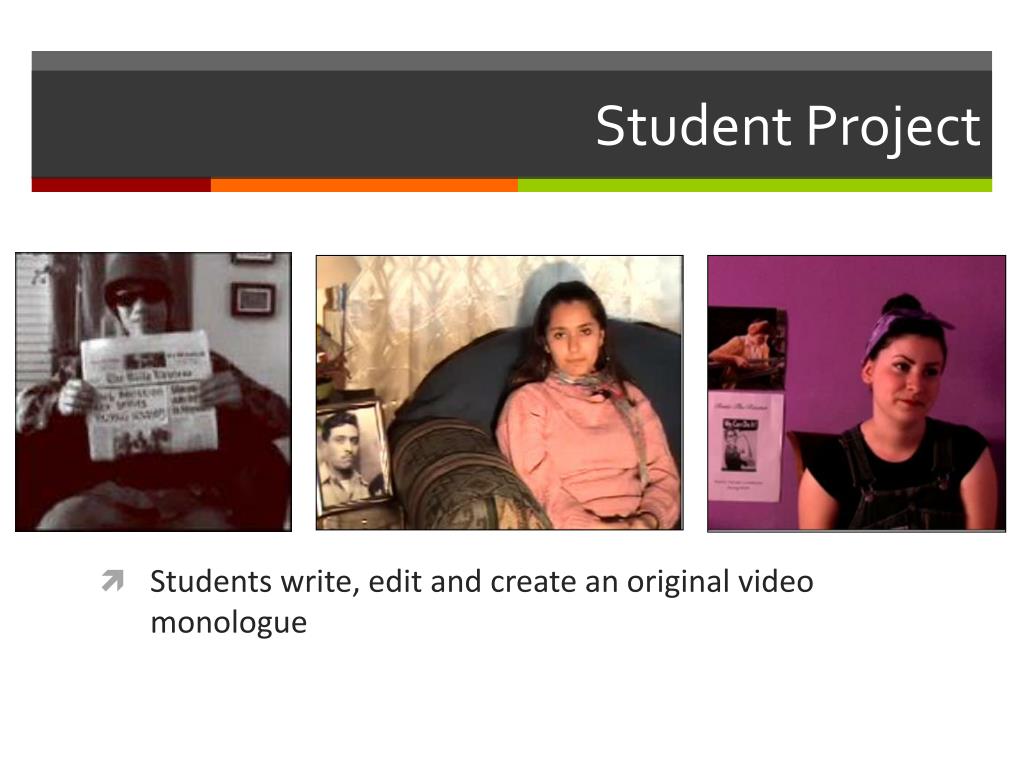This screenshot has height=768, width=1024.
Task: Open the black-and-white newspaper video thumbnail
Action: pos(153,392)
